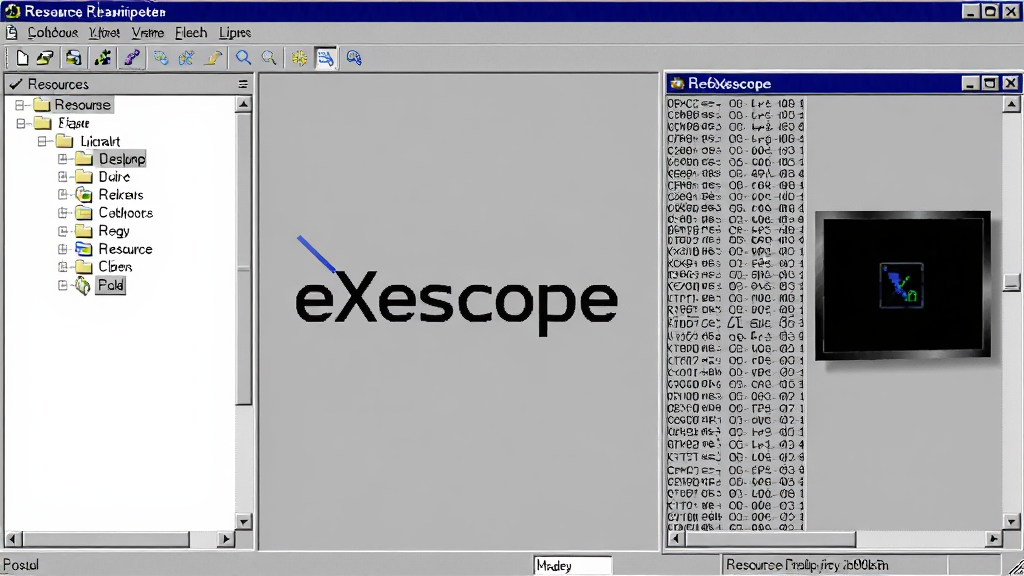Click the folder icon next to Fiaste

click(x=43, y=123)
